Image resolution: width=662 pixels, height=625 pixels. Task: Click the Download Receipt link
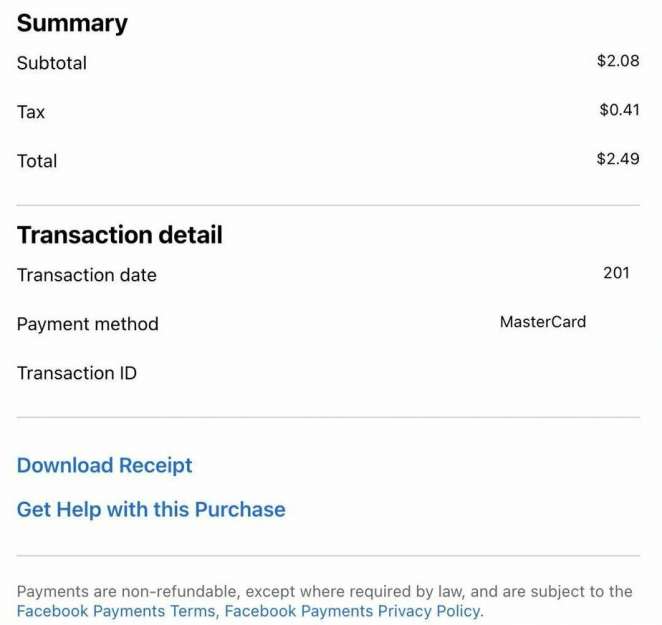(104, 465)
